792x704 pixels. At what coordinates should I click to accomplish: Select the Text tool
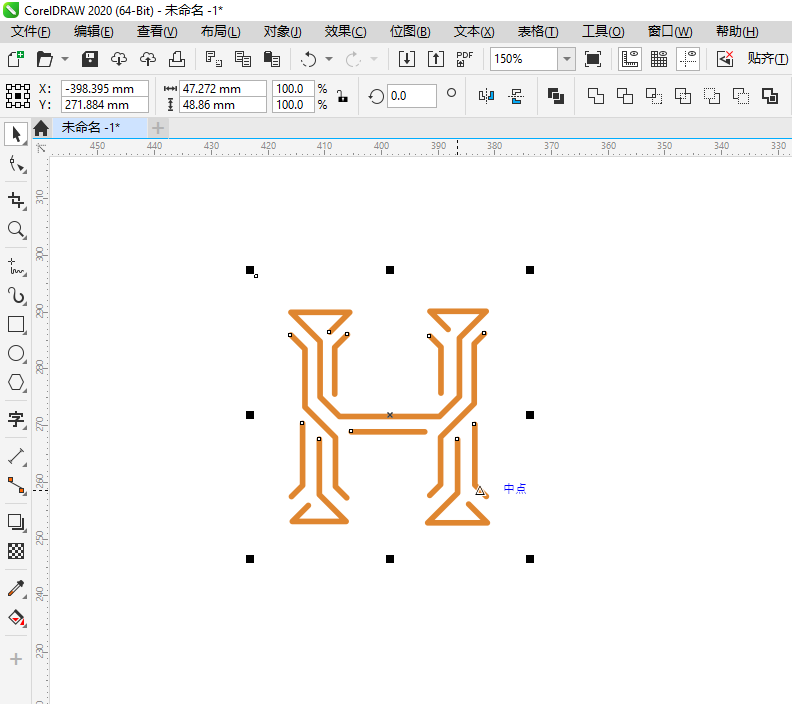(x=16, y=419)
